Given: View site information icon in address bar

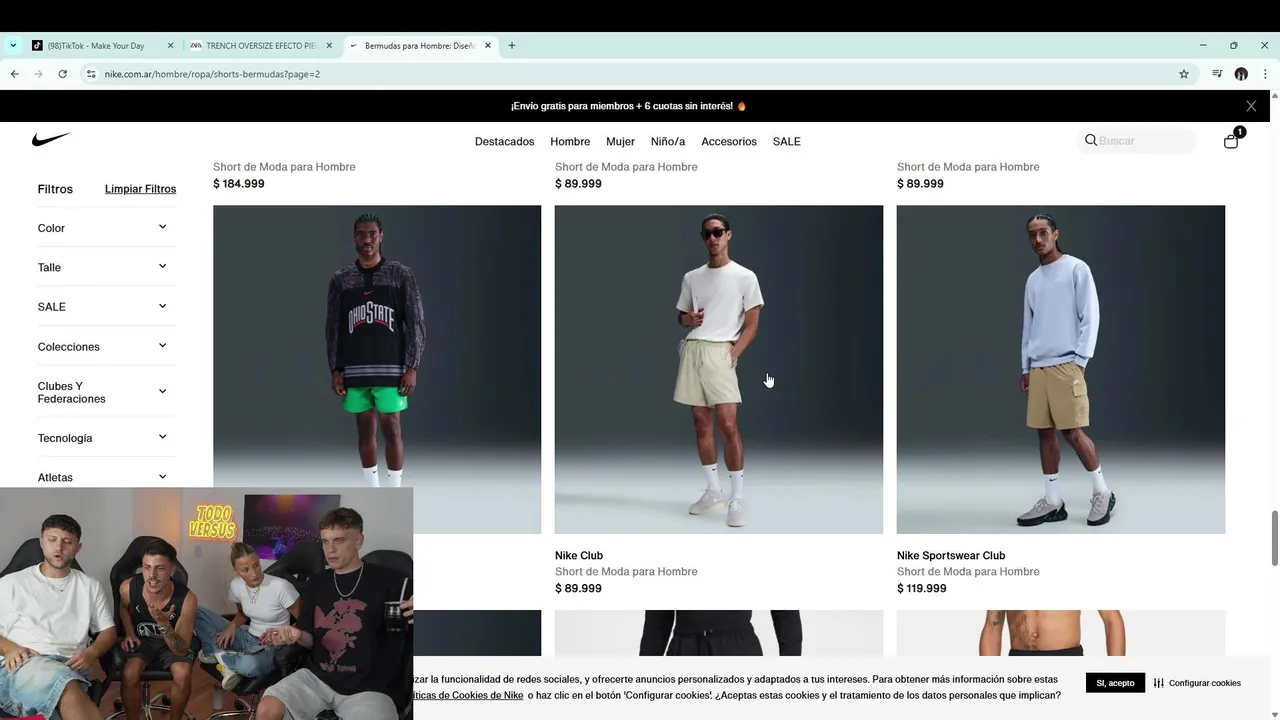Looking at the screenshot, I should (x=90, y=74).
